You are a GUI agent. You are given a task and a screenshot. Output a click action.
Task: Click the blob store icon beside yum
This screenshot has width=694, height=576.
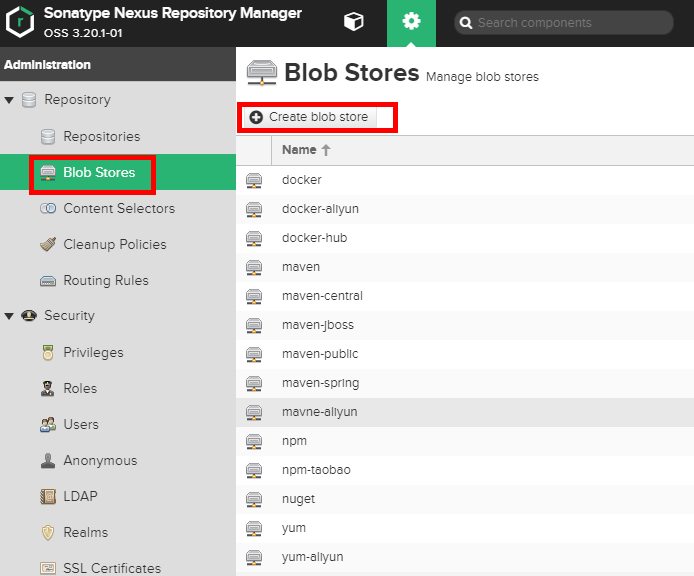point(254,528)
